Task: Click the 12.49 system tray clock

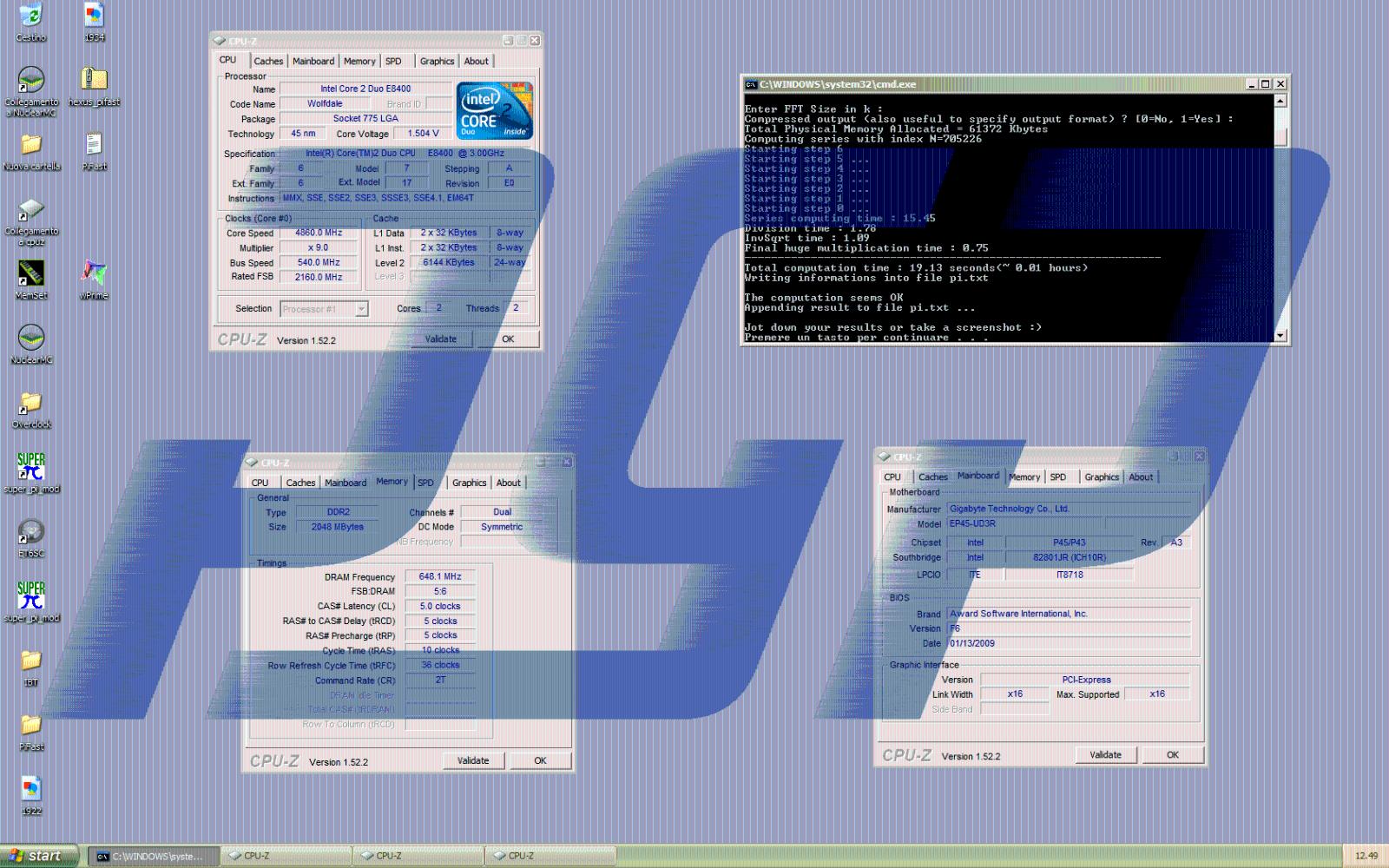Action: [1366, 856]
